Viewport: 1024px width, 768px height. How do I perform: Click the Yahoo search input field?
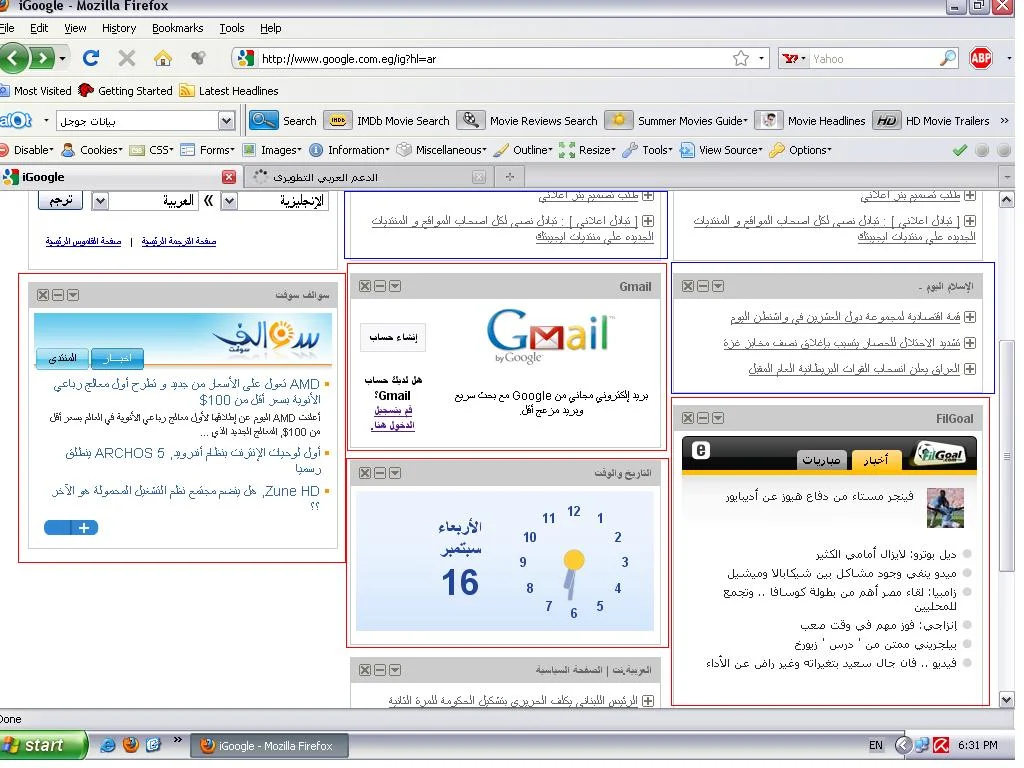pyautogui.click(x=870, y=59)
